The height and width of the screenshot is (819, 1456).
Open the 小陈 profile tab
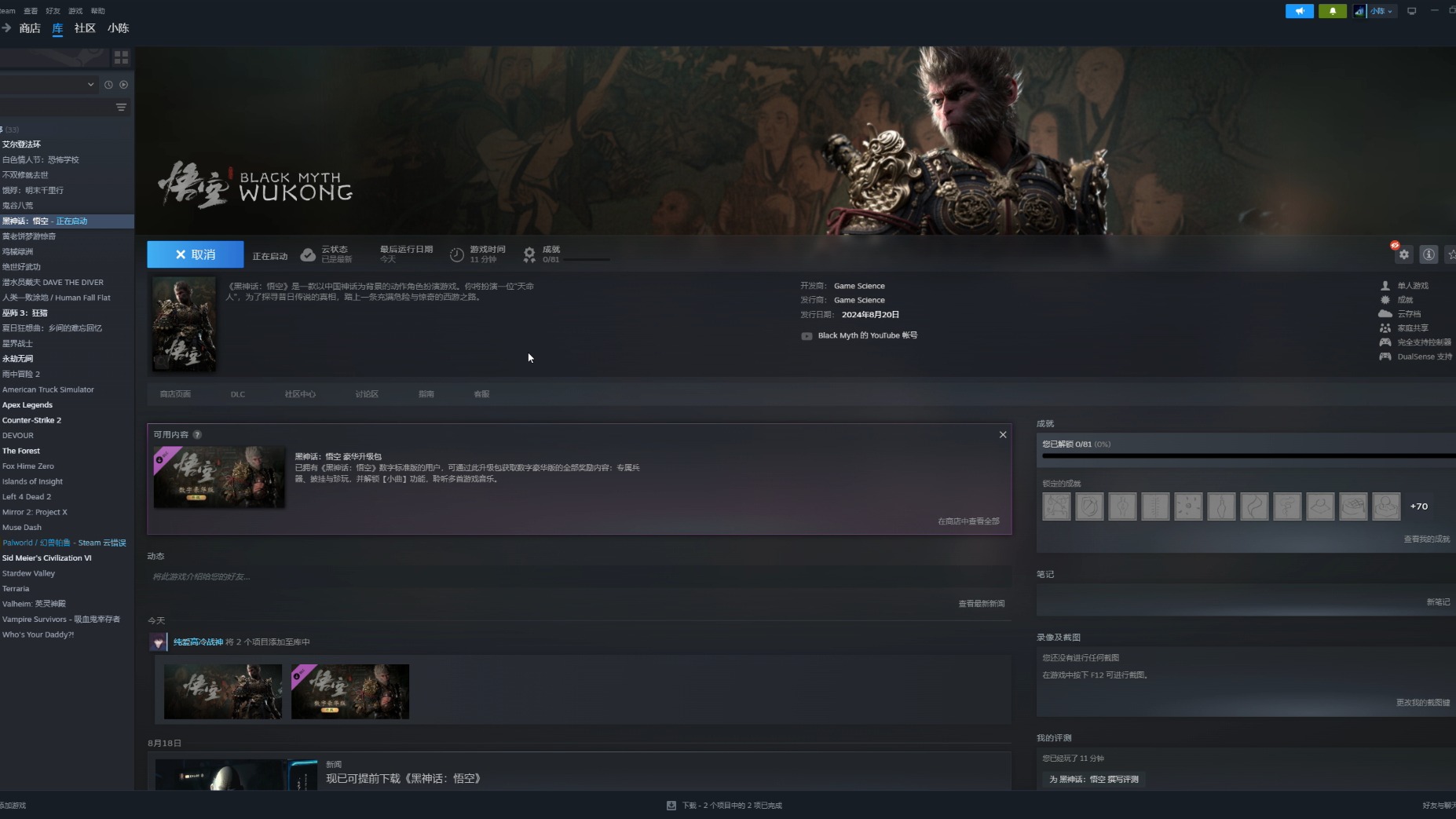[x=118, y=27]
